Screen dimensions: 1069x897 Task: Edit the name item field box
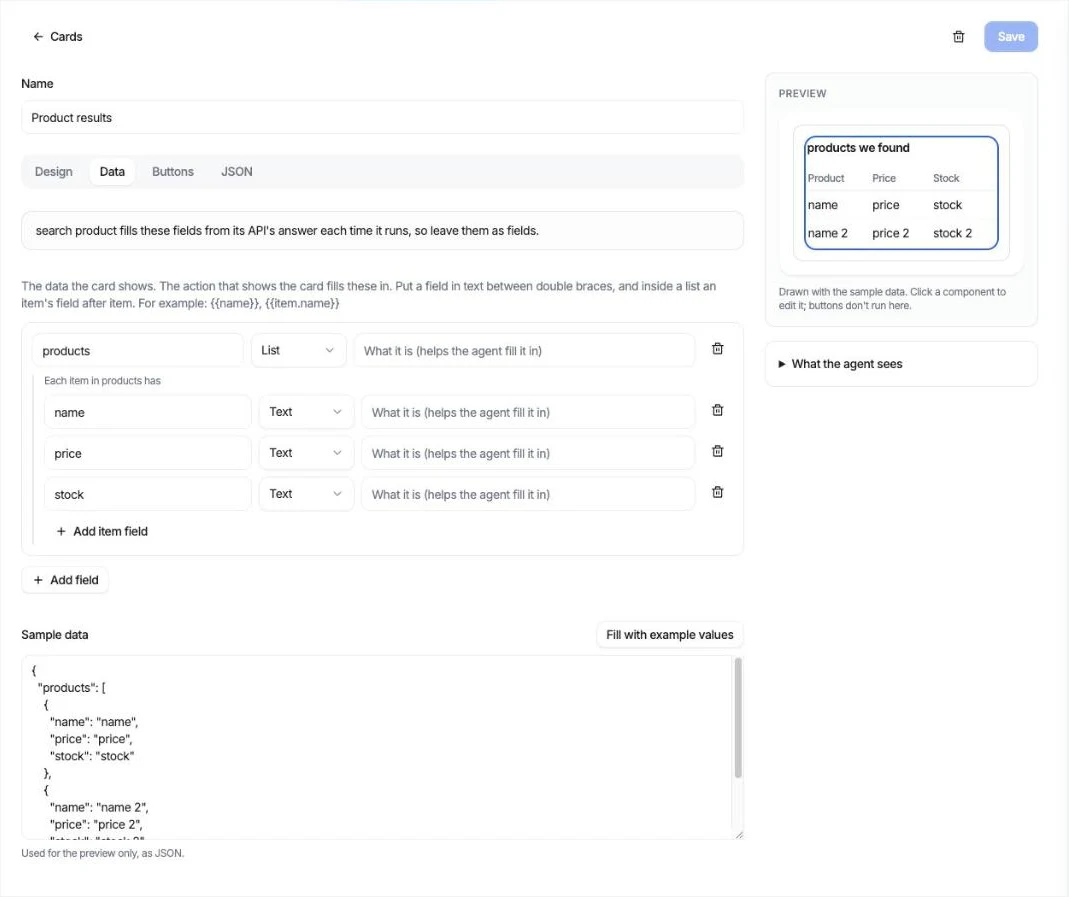[148, 412]
